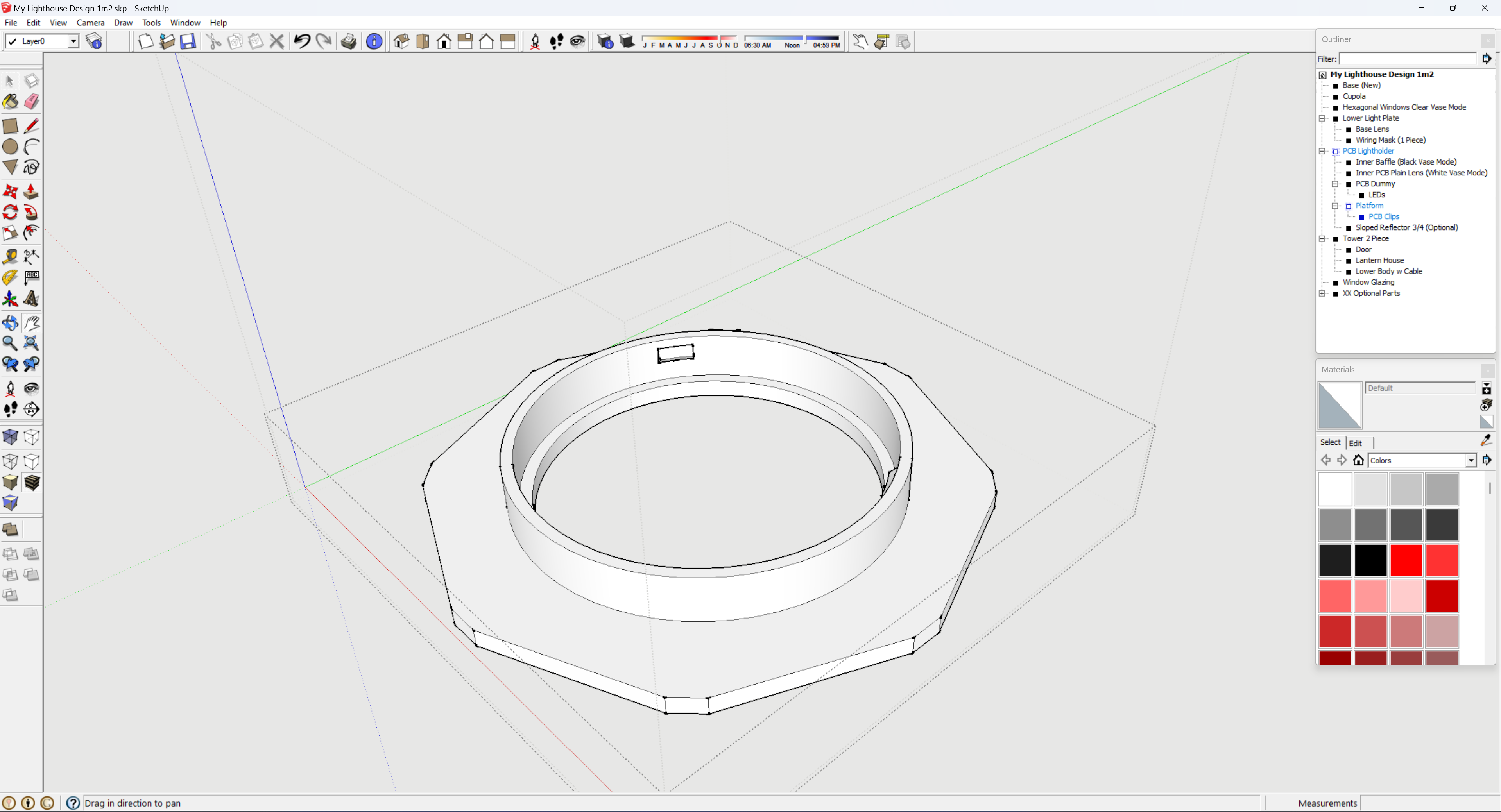1501x812 pixels.
Task: Pick the pure black color swatch
Action: 1370,560
